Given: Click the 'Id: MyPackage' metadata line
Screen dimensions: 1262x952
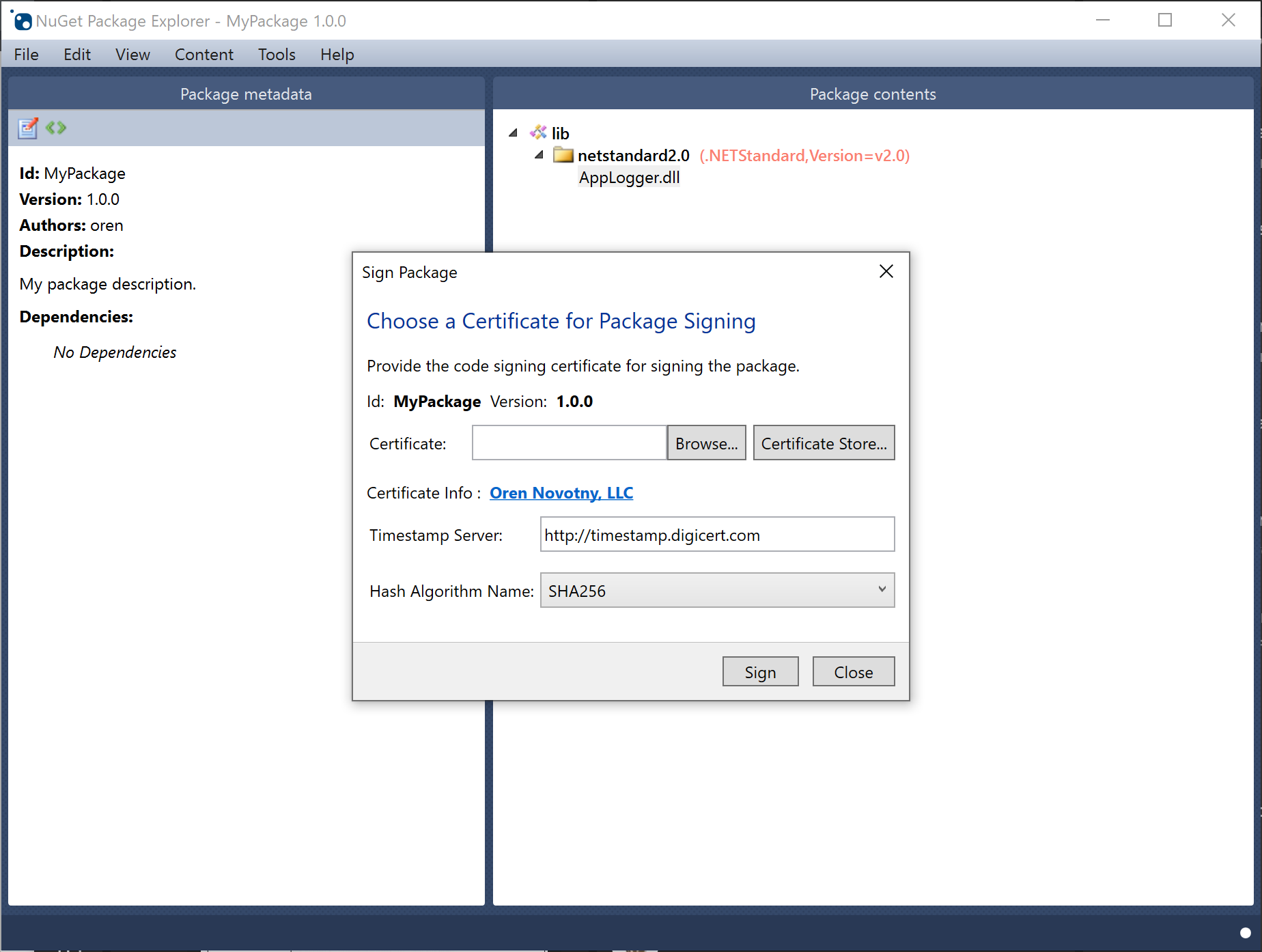Looking at the screenshot, I should pyautogui.click(x=72, y=173).
